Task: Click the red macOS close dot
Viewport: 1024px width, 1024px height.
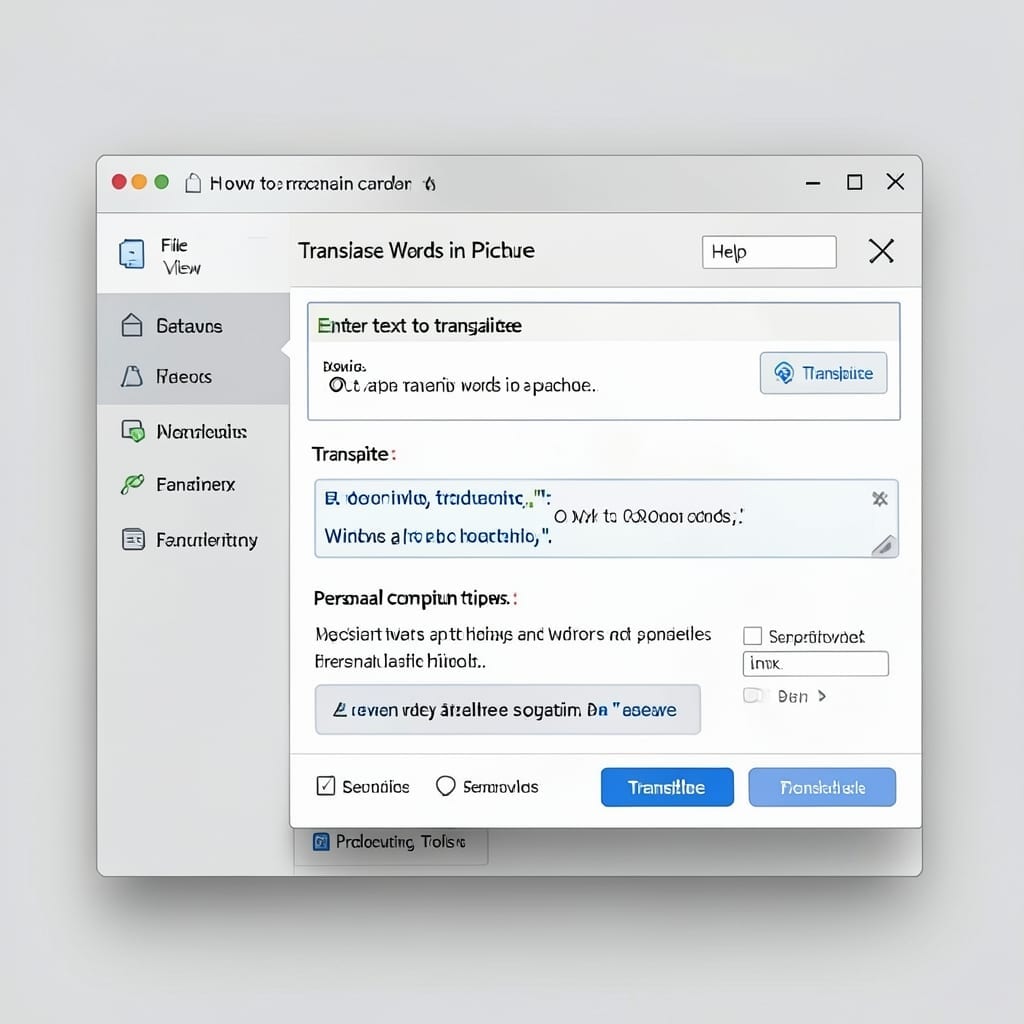Action: (x=119, y=182)
